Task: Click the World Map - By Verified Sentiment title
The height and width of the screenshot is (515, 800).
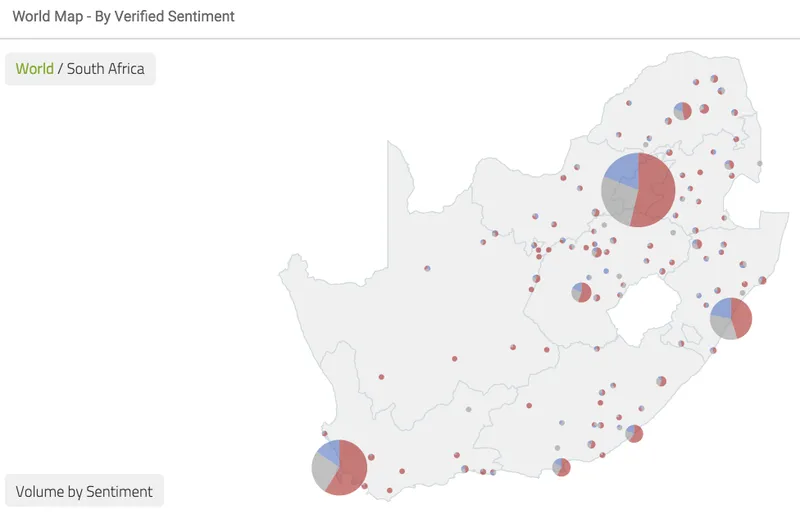Action: tap(123, 16)
